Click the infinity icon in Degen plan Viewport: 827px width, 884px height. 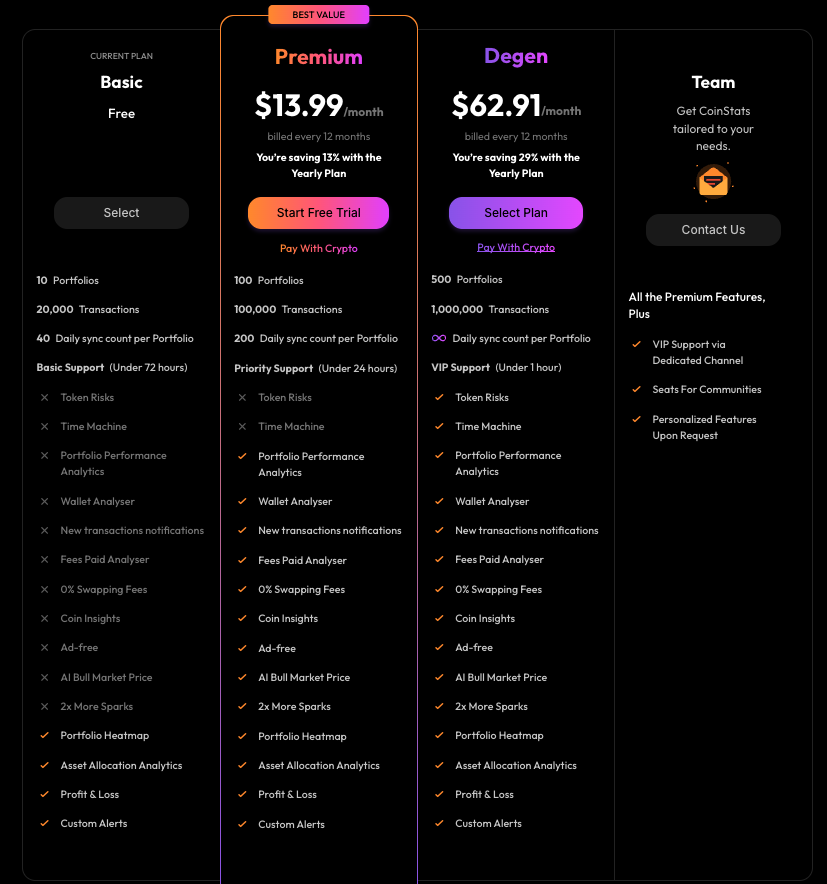pos(438,338)
